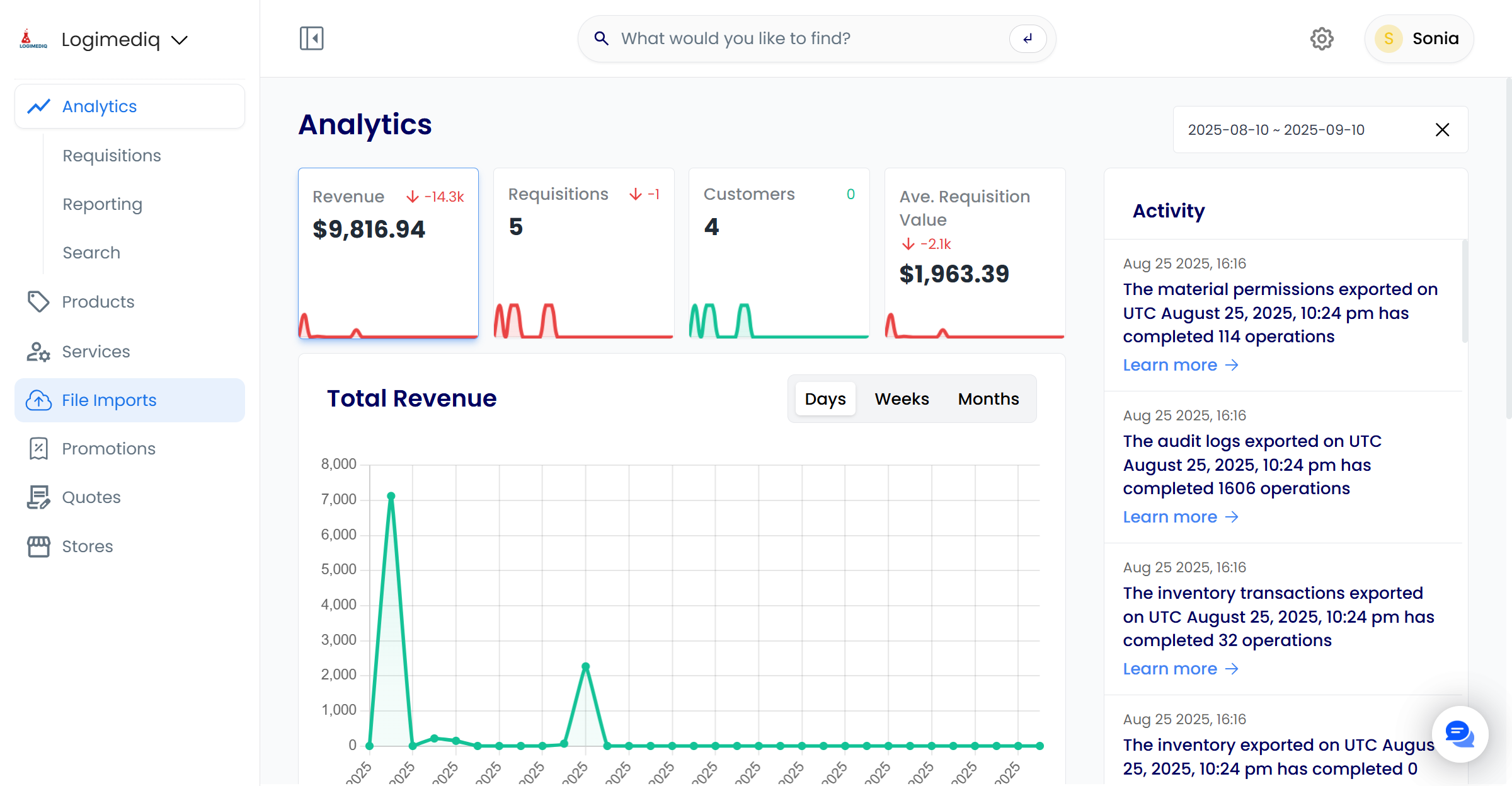This screenshot has height=786, width=1512.
Task: Open Reporting sidebar item
Action: tap(102, 204)
